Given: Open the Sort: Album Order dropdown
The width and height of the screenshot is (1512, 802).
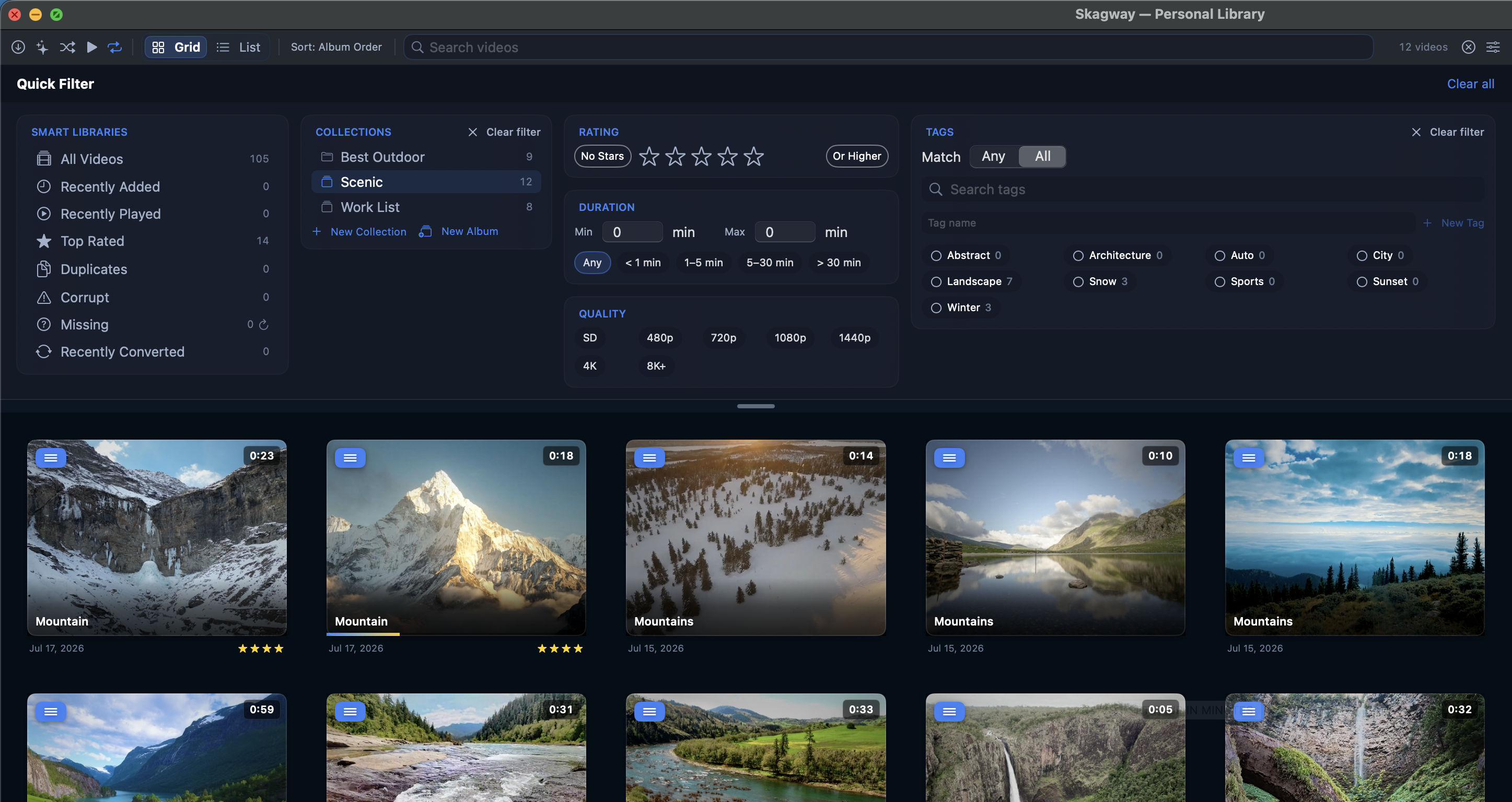Looking at the screenshot, I should point(336,47).
